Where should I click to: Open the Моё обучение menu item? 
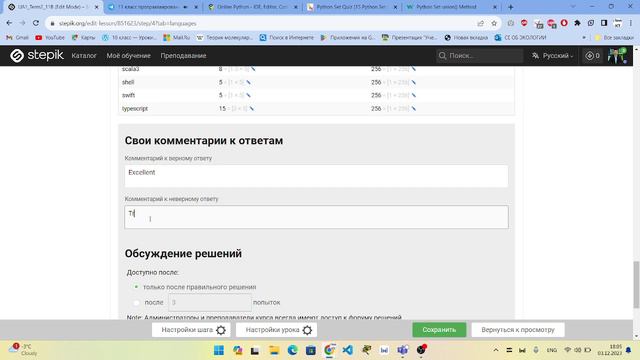(129, 56)
